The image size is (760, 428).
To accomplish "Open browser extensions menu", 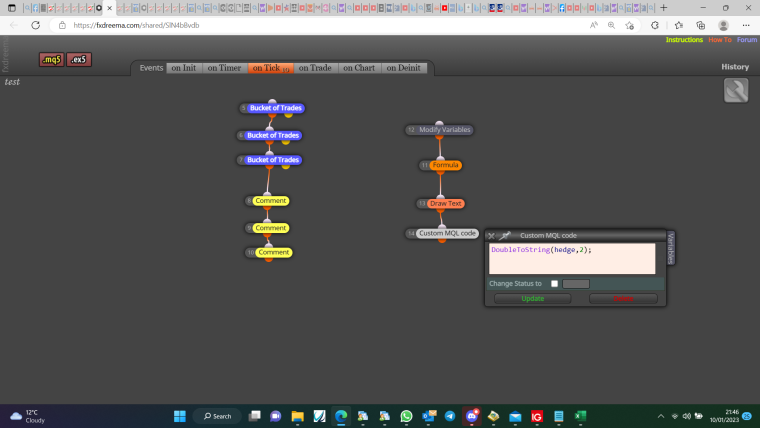I will [655, 25].
